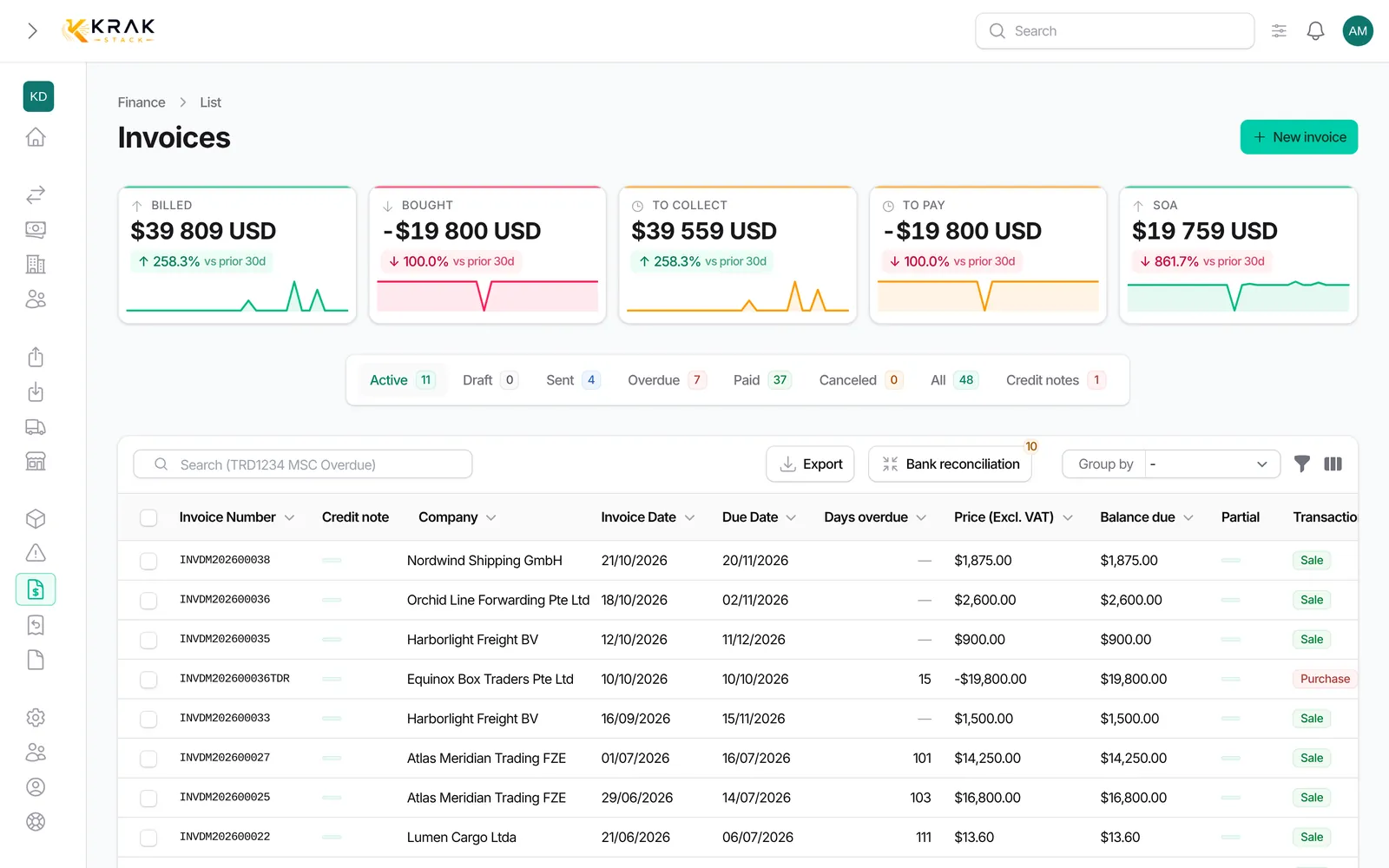This screenshot has height=868, width=1389.
Task: Click the funnel filter icon
Action: pyautogui.click(x=1301, y=464)
